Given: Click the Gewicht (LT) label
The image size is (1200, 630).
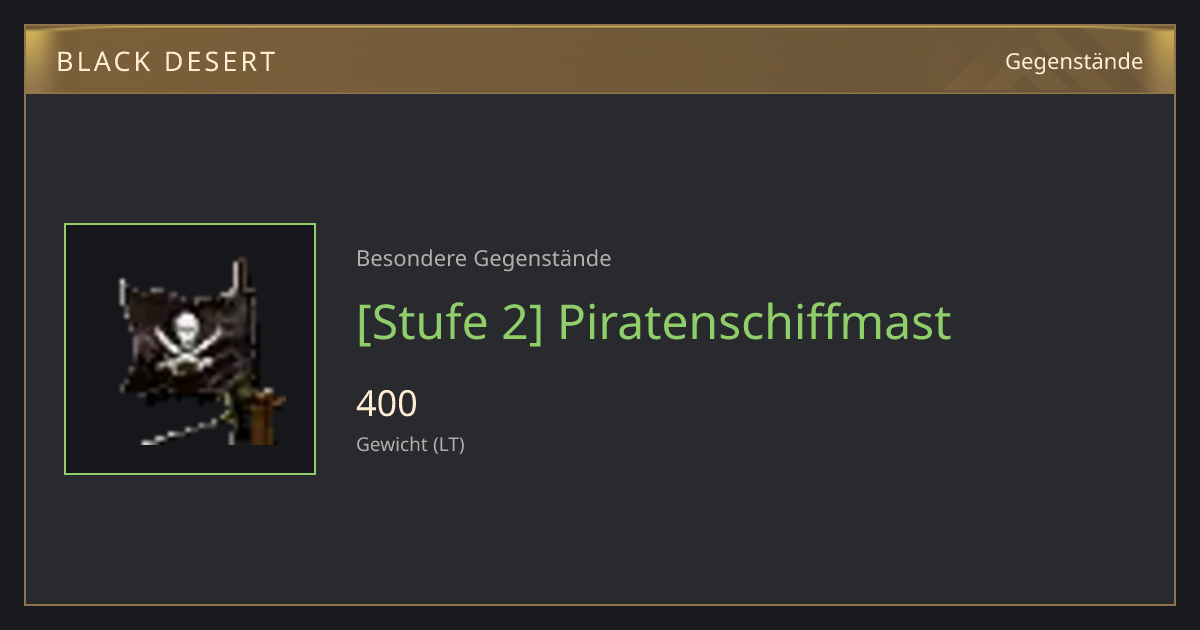Looking at the screenshot, I should point(411,444).
